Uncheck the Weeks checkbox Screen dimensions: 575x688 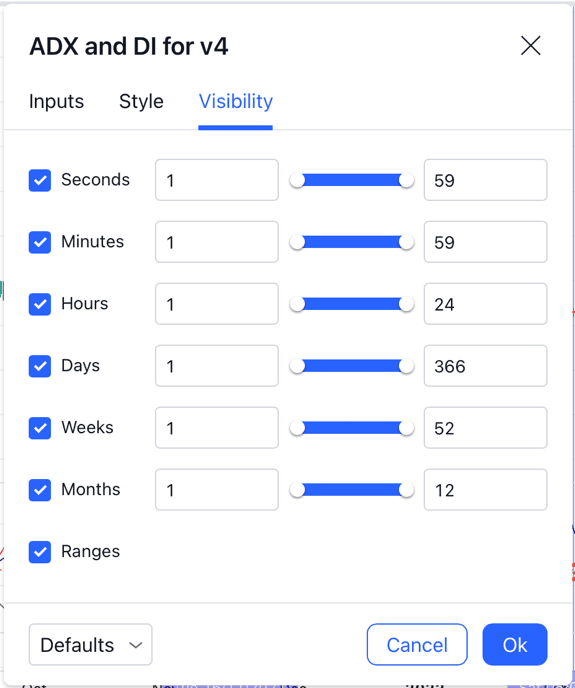(x=40, y=428)
